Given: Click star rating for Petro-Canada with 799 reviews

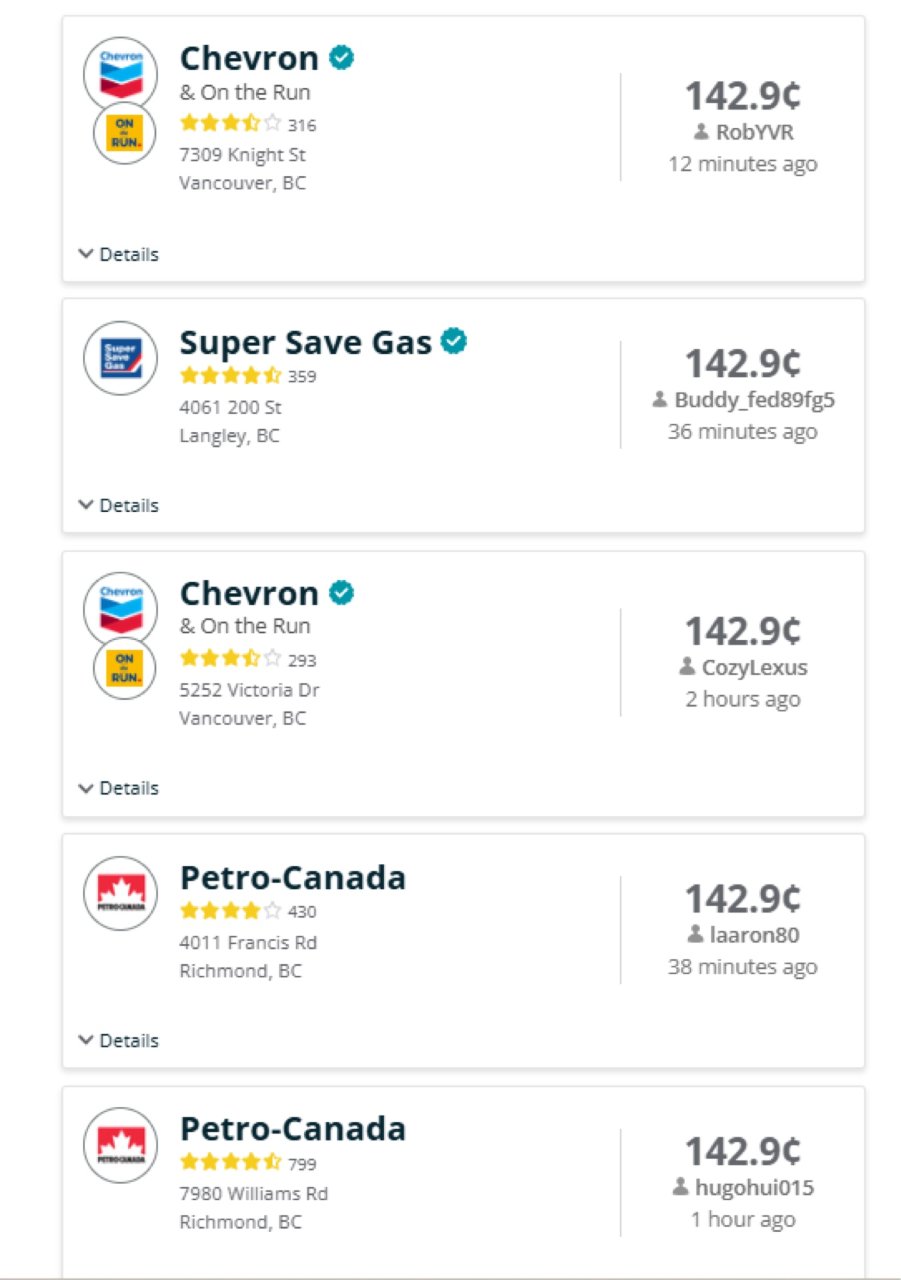Looking at the screenshot, I should [x=231, y=1163].
